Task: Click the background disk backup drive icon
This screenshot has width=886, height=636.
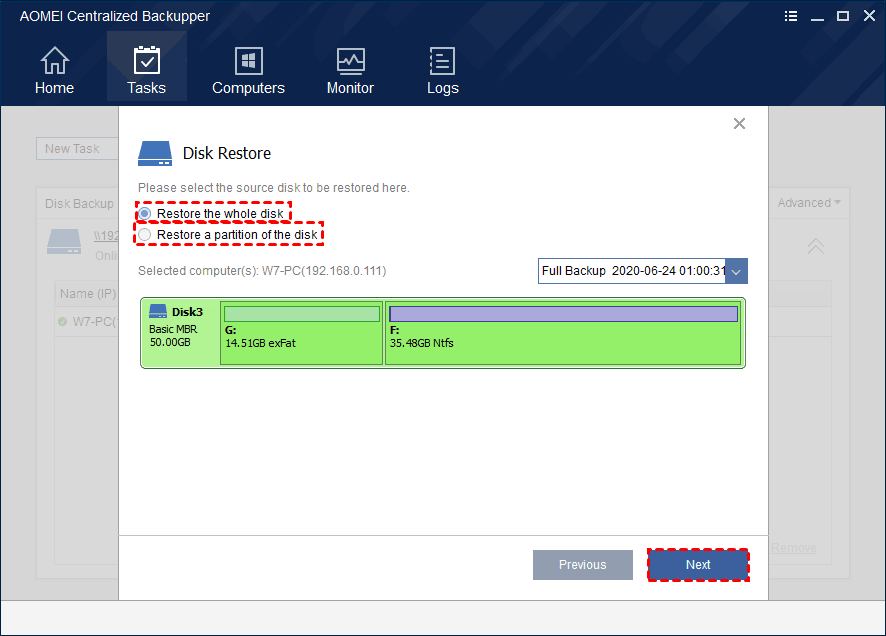Action: (x=64, y=241)
